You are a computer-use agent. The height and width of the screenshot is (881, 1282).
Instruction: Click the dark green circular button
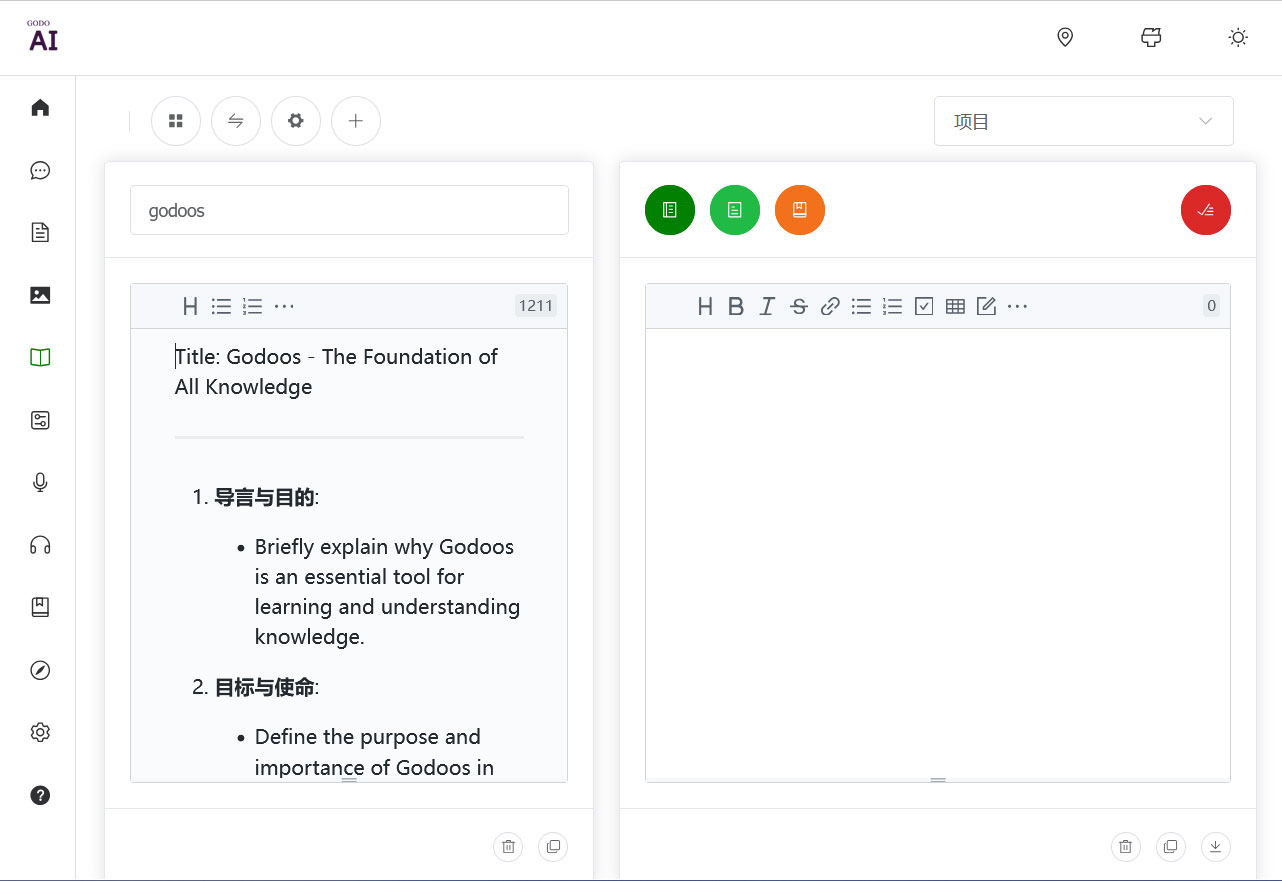670,210
